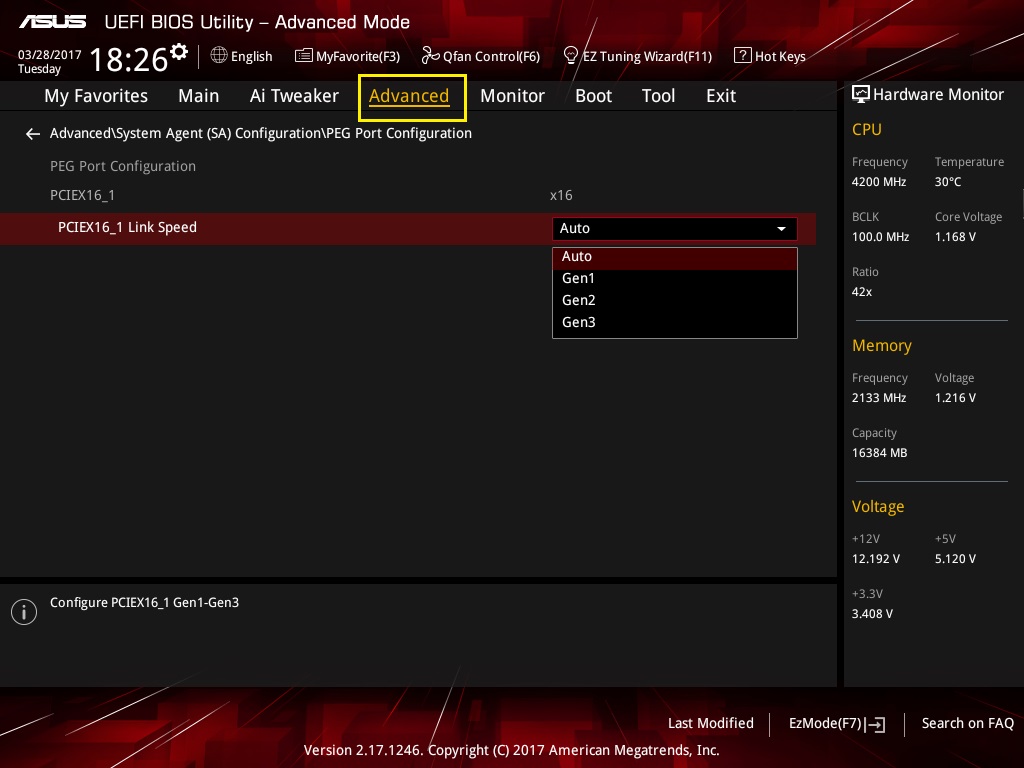The height and width of the screenshot is (768, 1024).
Task: Expand PCIEX16_1 Link Speed dropdown arrow
Action: [781, 229]
